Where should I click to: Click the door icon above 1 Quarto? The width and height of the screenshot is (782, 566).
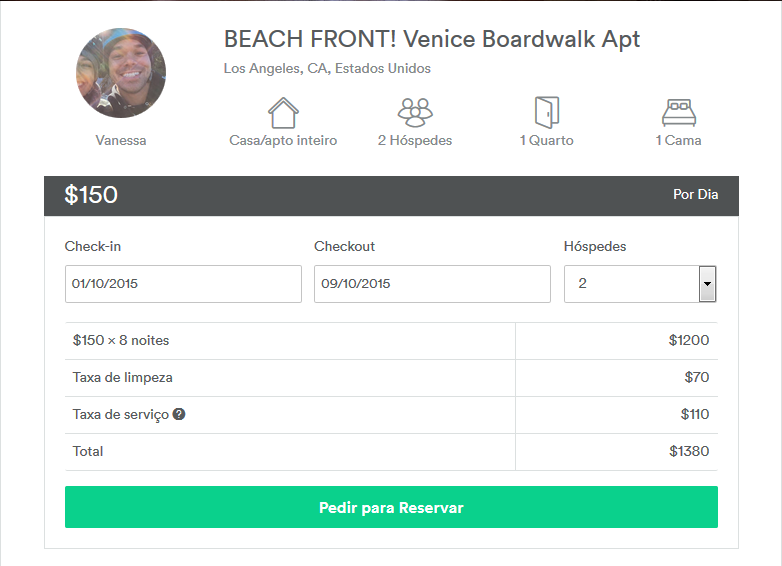[546, 112]
